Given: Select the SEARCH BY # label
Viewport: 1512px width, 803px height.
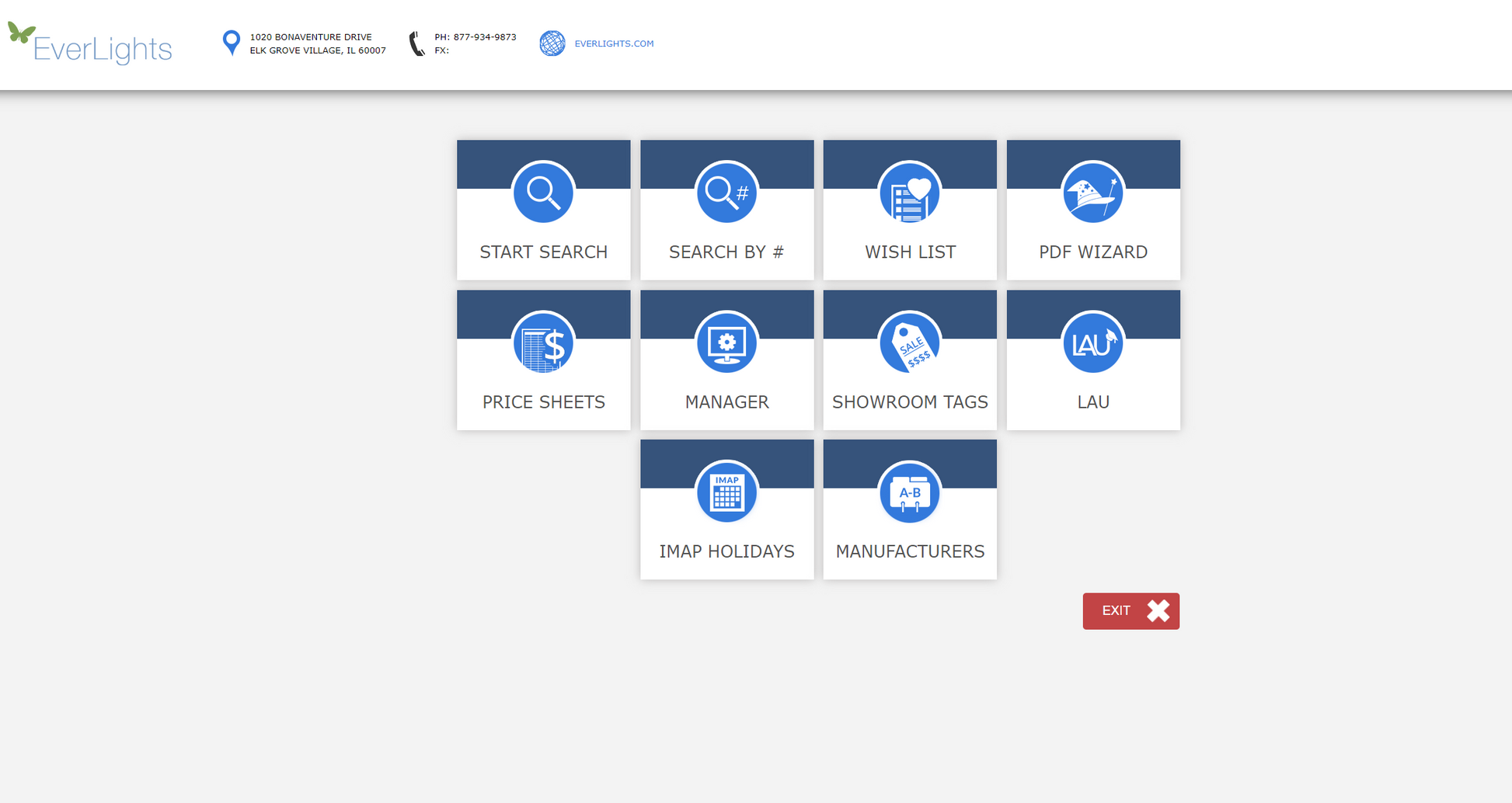Looking at the screenshot, I should (x=726, y=252).
